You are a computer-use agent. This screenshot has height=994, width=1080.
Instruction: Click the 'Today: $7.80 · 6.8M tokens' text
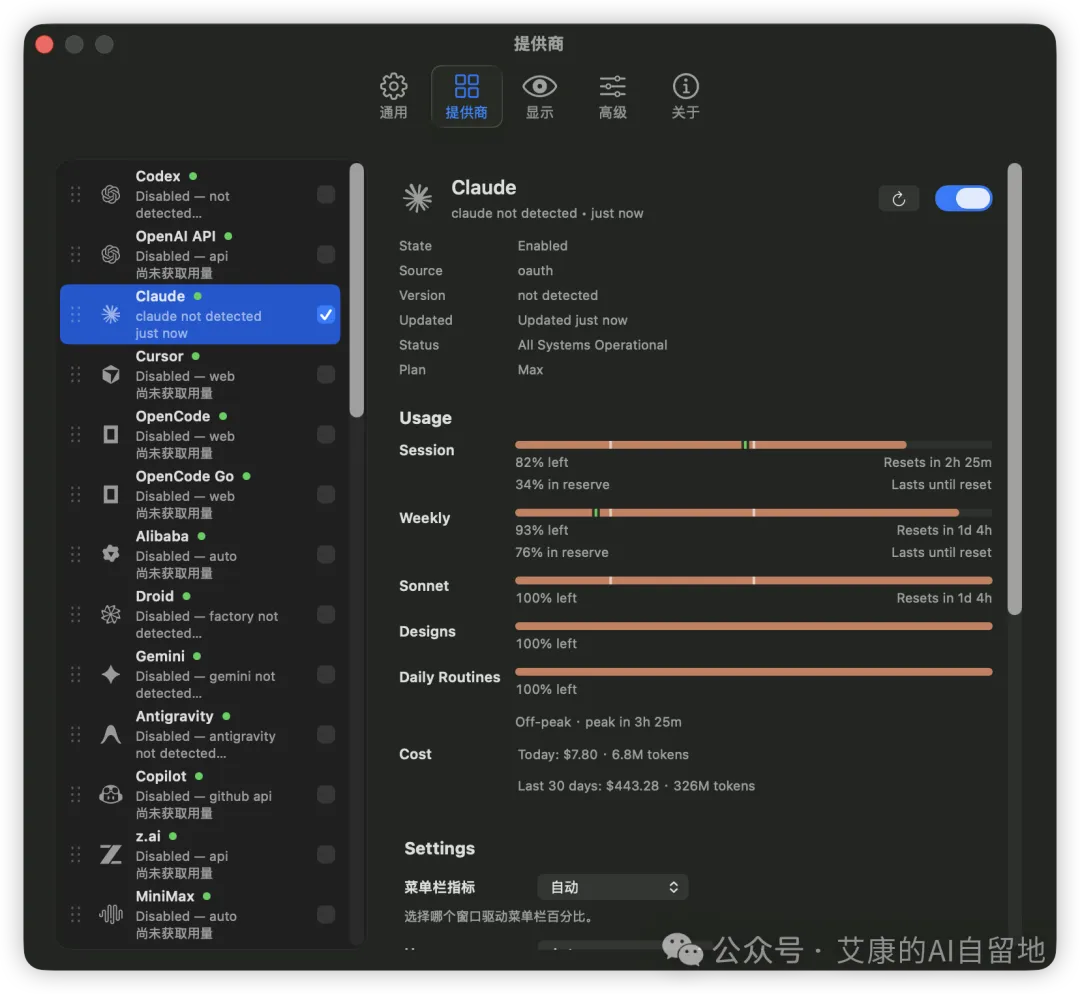click(603, 754)
